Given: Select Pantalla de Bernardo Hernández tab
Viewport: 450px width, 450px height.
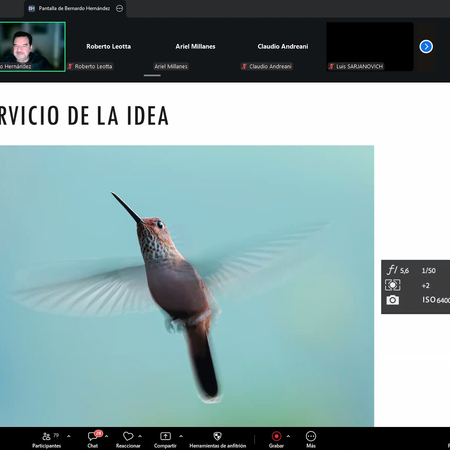Looking at the screenshot, I should [74, 8].
